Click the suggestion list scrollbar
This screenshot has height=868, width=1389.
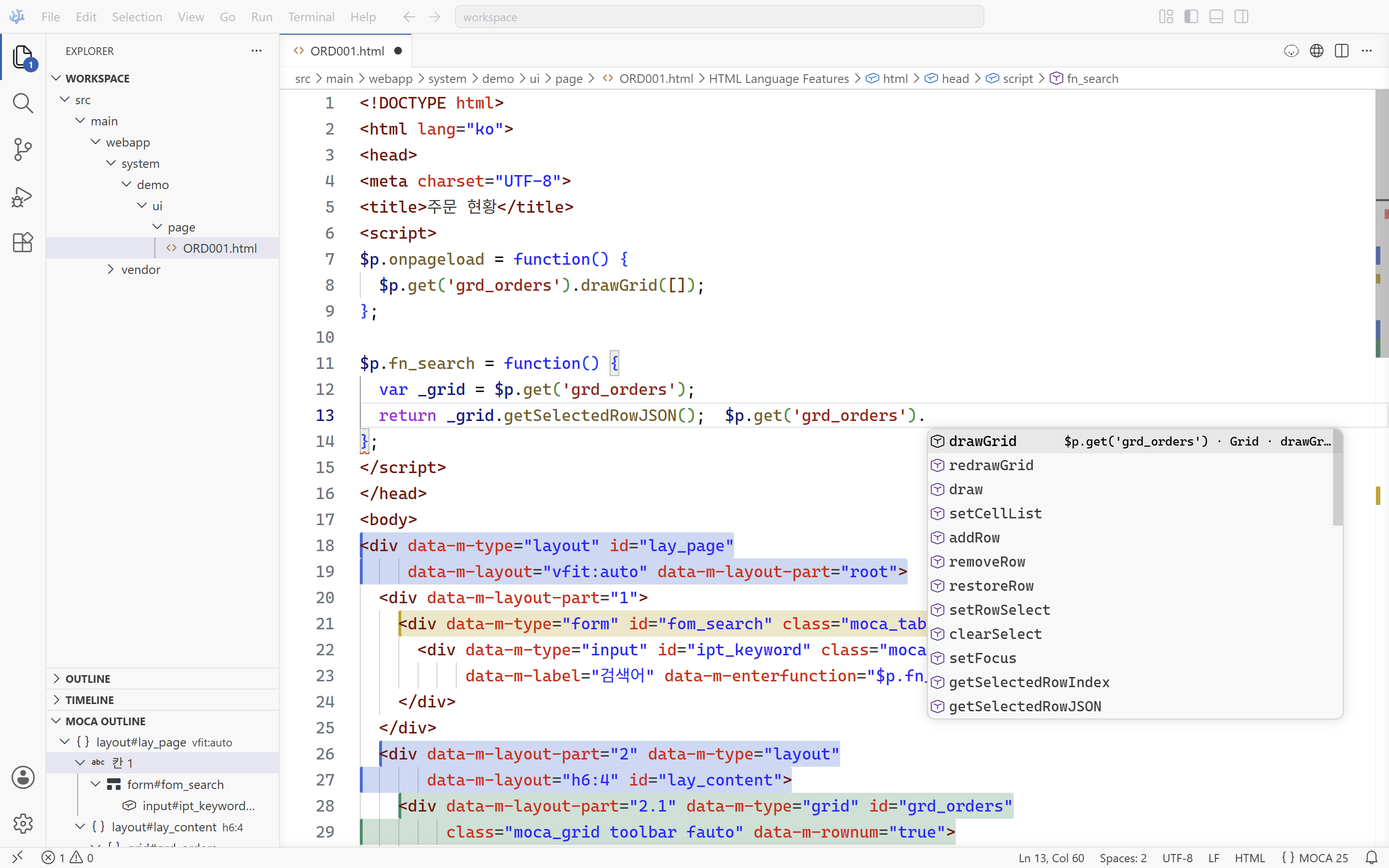pyautogui.click(x=1337, y=477)
